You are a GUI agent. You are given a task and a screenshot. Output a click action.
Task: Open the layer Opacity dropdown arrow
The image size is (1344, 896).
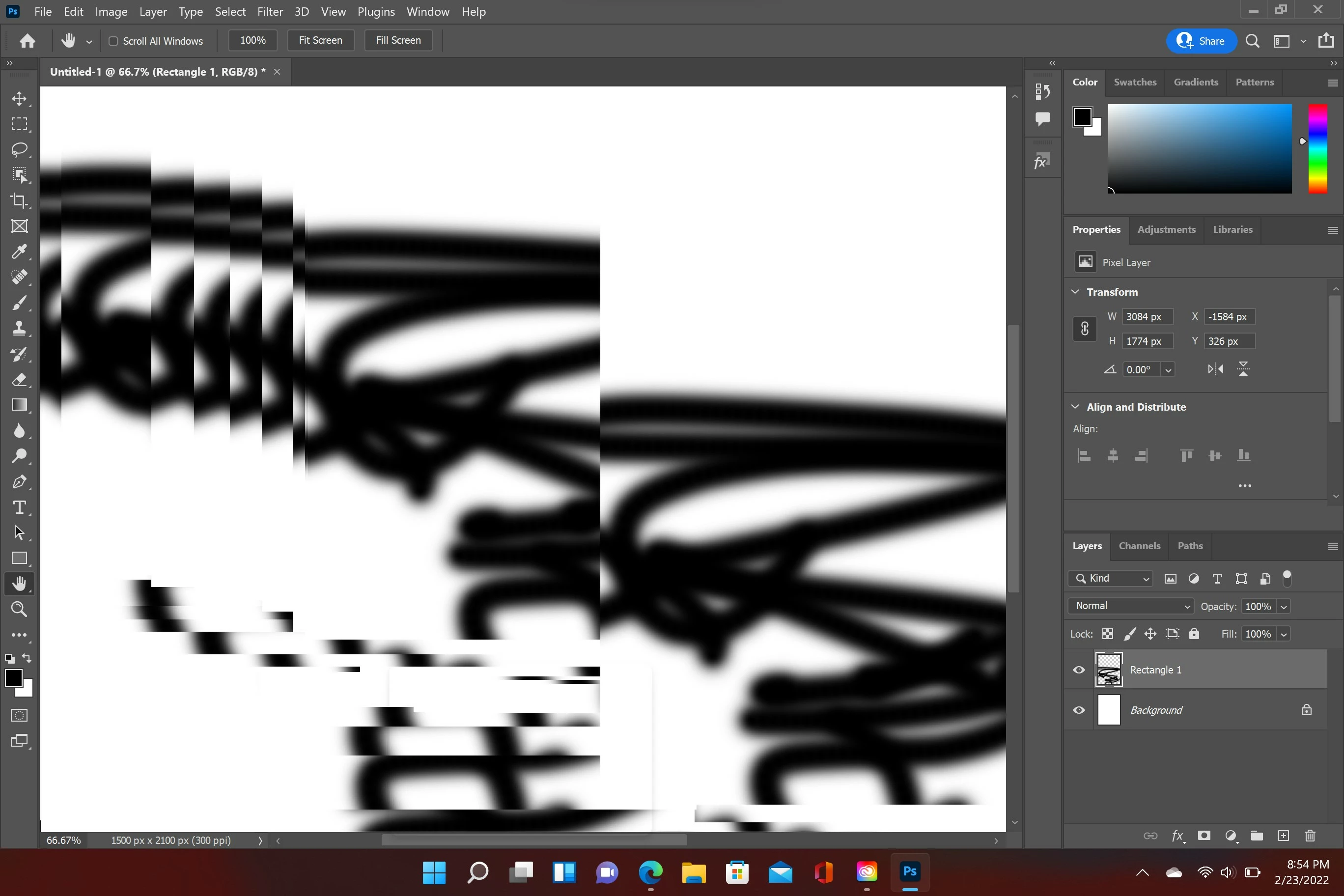1284,607
